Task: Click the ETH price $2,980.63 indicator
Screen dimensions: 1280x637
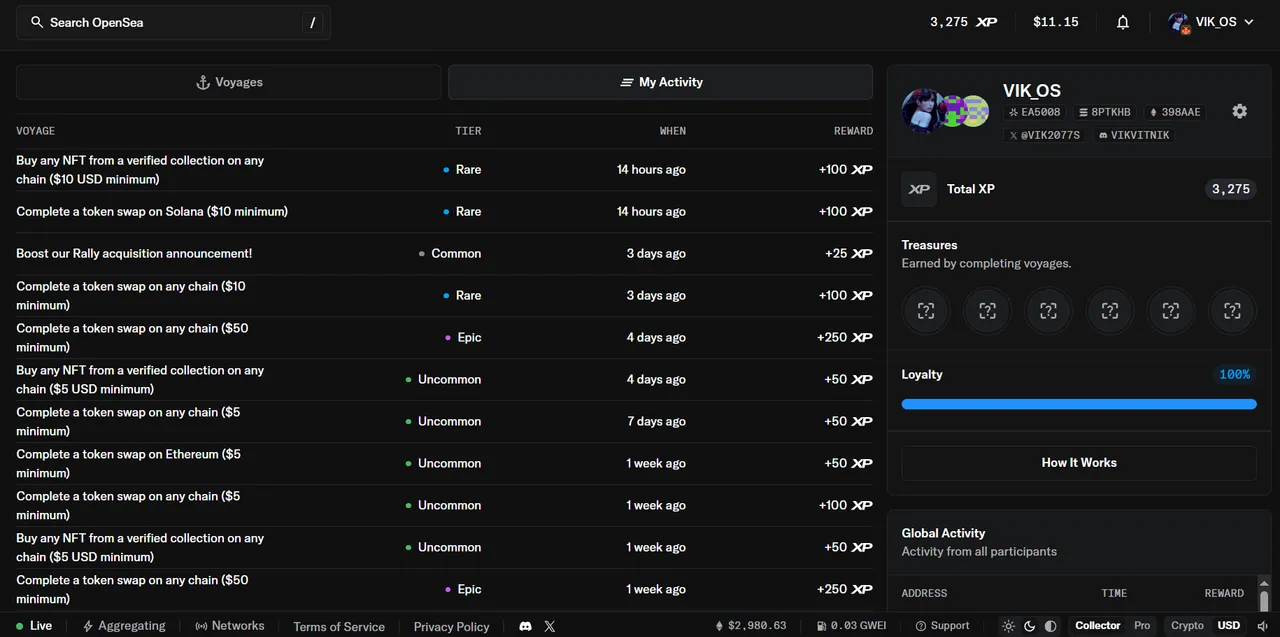Action: 751,626
